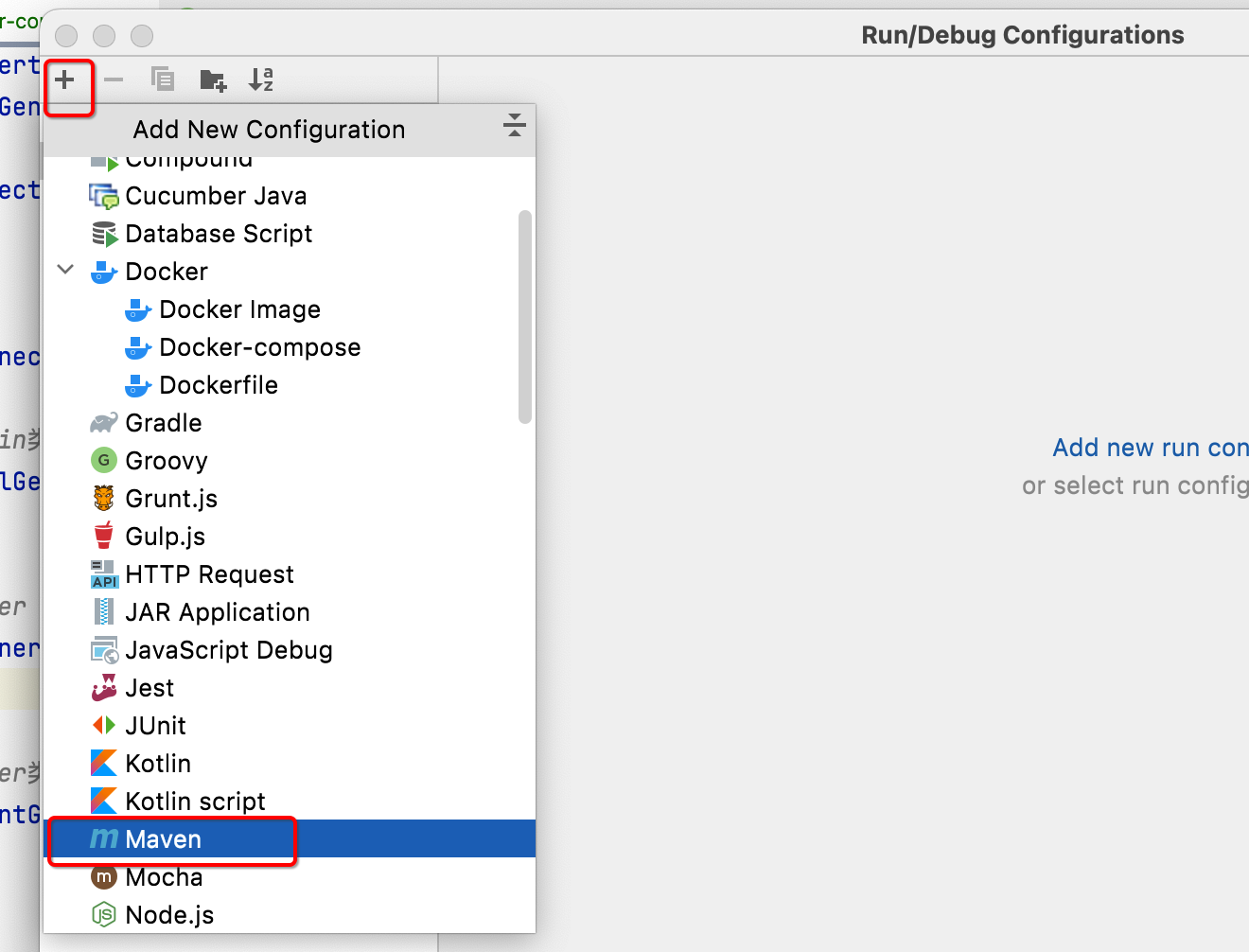This screenshot has height=952, width=1249.
Task: Click the JavaScript Debug icon
Action: [104, 650]
